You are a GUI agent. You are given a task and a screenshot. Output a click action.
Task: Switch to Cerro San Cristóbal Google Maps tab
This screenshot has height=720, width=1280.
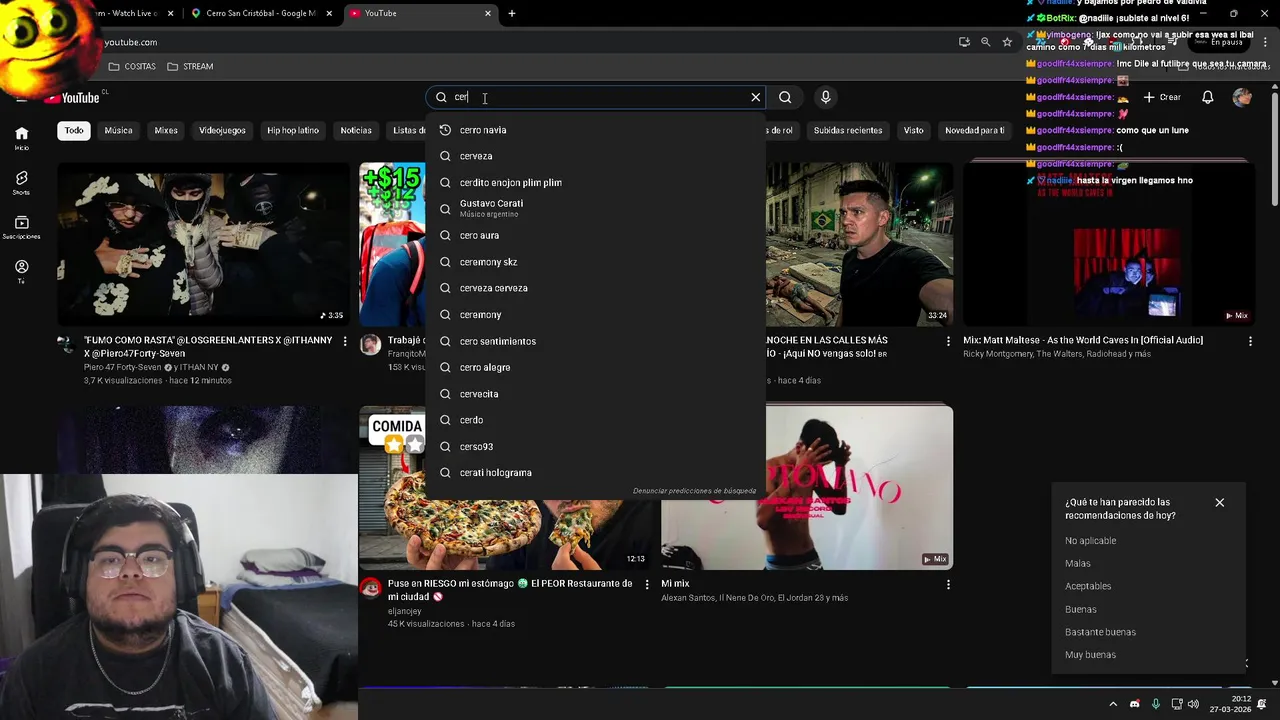click(x=261, y=13)
